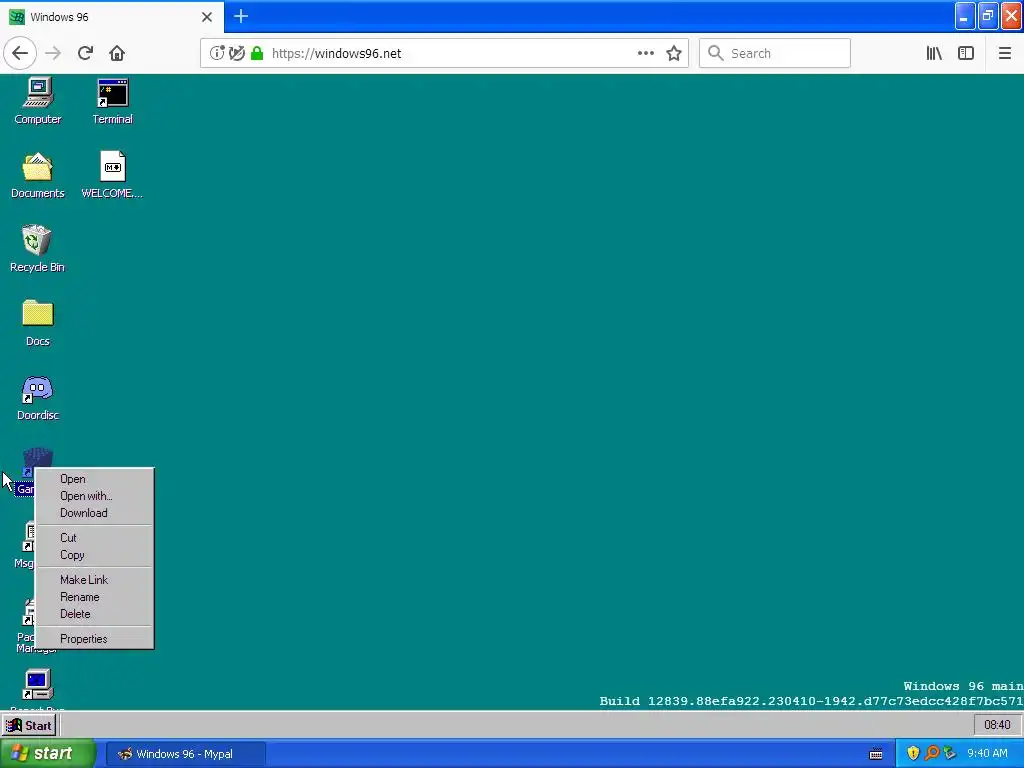
Task: Open the Docs folder icon
Action: pyautogui.click(x=38, y=323)
